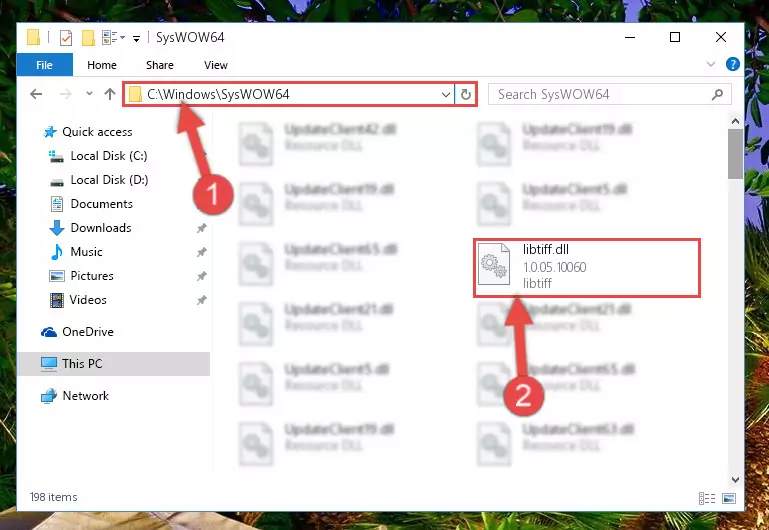Screen dimensions: 769x530
Task: Click the pin icon beside Videos
Action: [202, 300]
